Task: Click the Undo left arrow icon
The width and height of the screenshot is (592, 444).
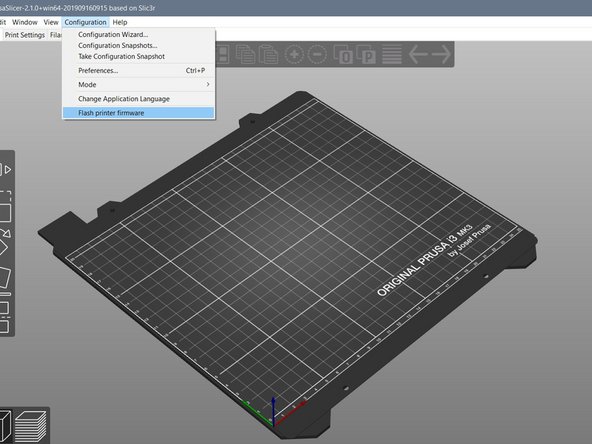Action: point(418,54)
